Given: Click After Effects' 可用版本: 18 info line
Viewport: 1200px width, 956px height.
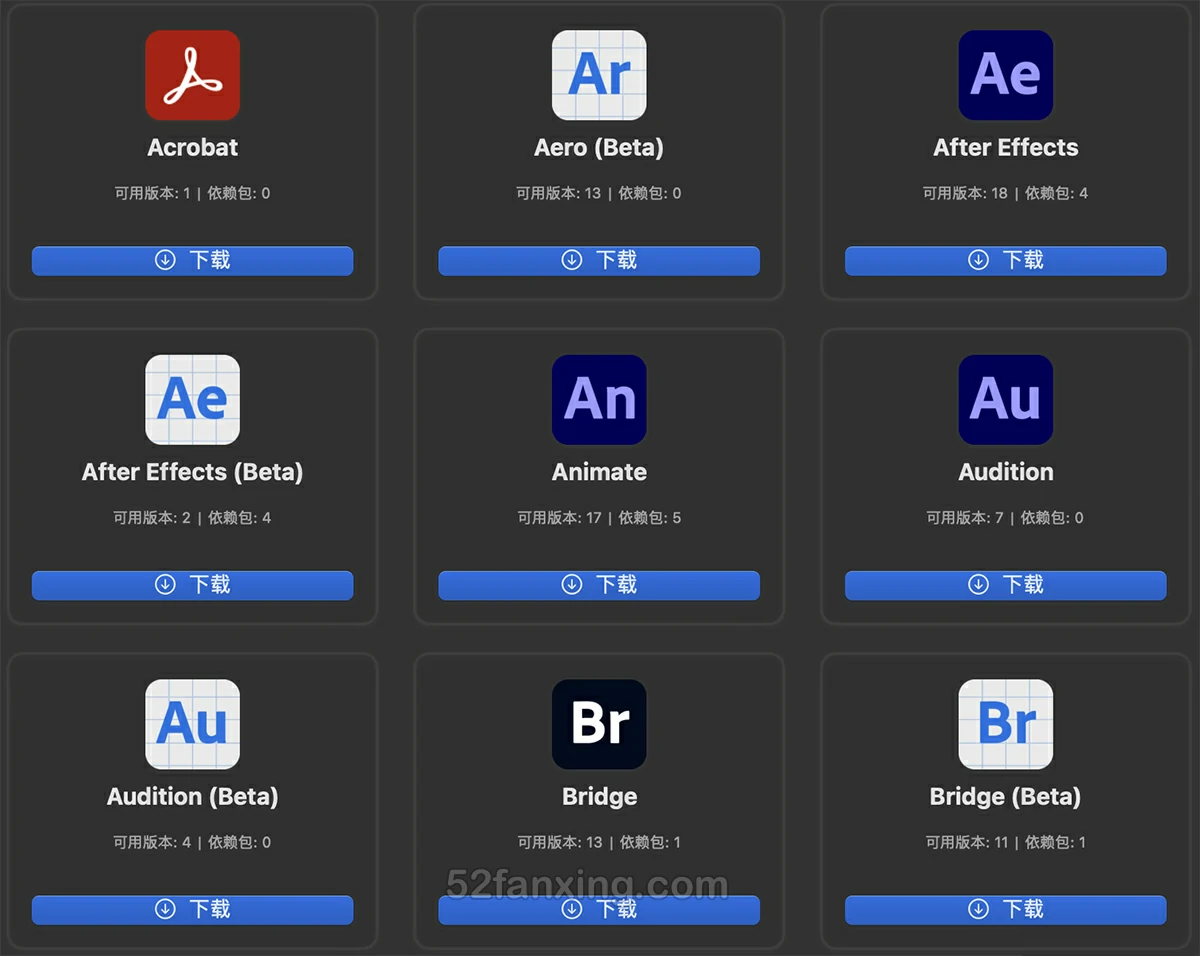Looking at the screenshot, I should click(1006, 193).
